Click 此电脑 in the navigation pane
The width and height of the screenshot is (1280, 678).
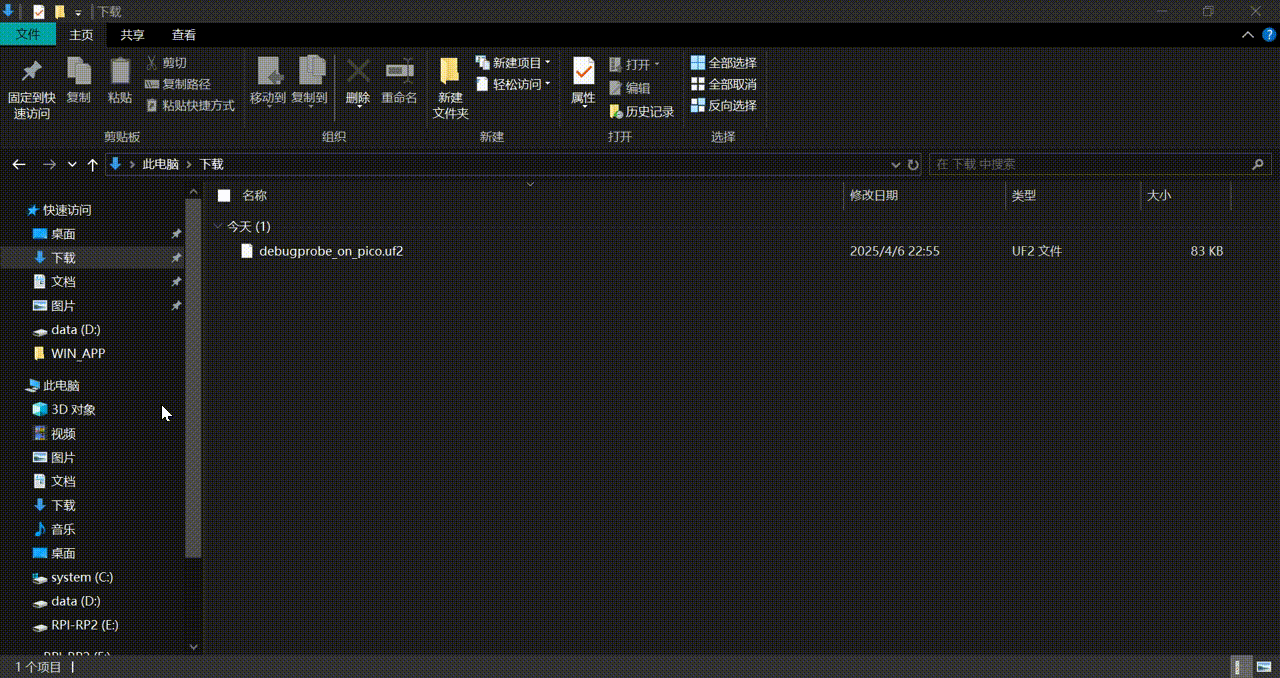[x=61, y=386]
